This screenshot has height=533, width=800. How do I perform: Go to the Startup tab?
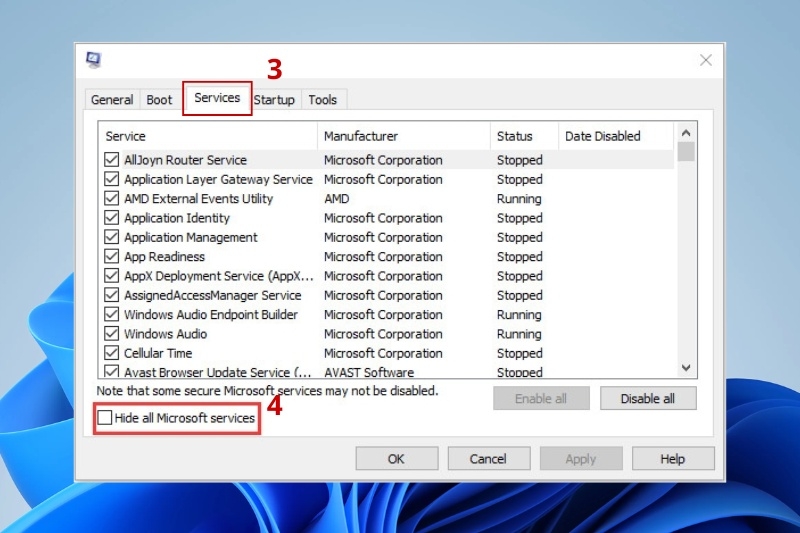(274, 99)
